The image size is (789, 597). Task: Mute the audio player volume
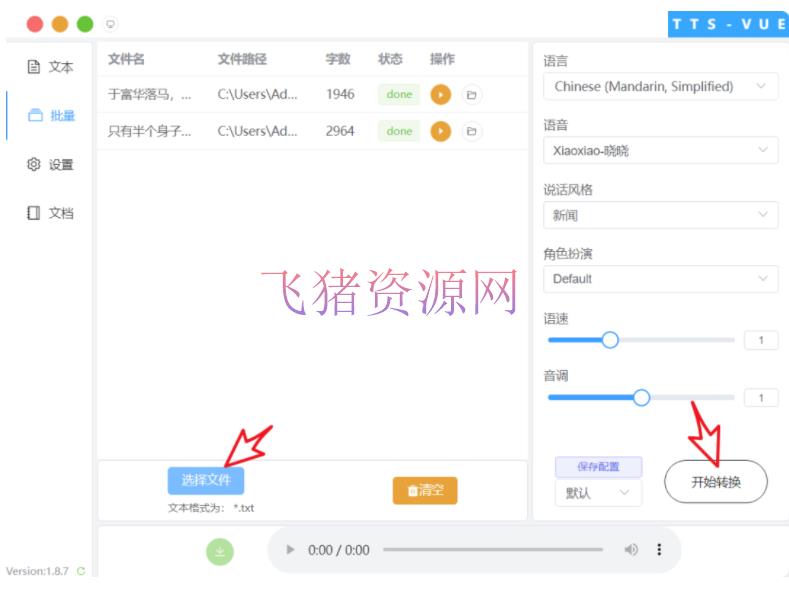[631, 550]
